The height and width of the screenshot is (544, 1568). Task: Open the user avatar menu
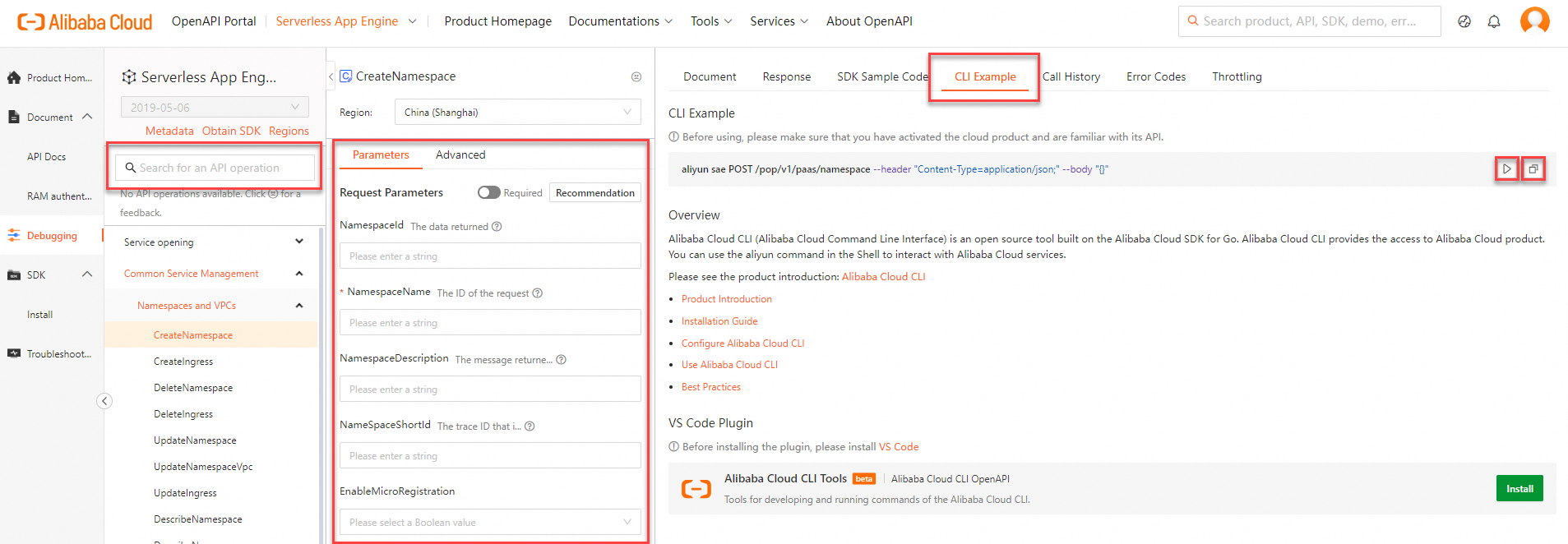(x=1534, y=21)
